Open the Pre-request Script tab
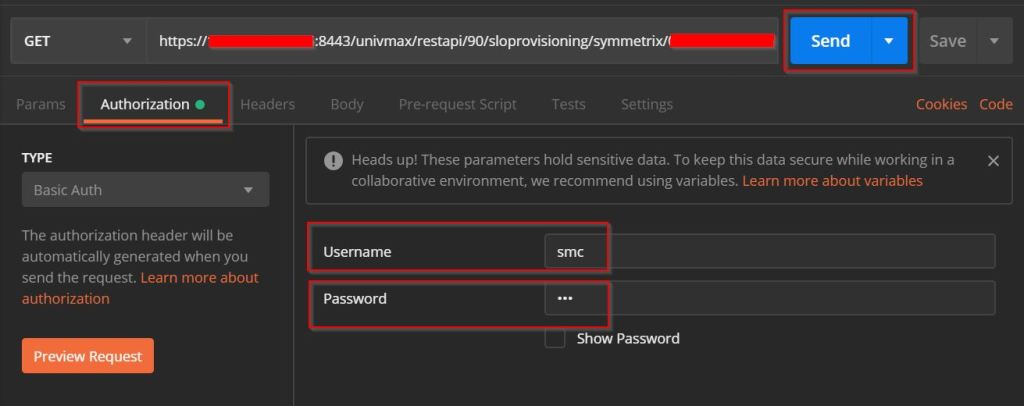Screen dimensions: 1024x406 point(457,104)
